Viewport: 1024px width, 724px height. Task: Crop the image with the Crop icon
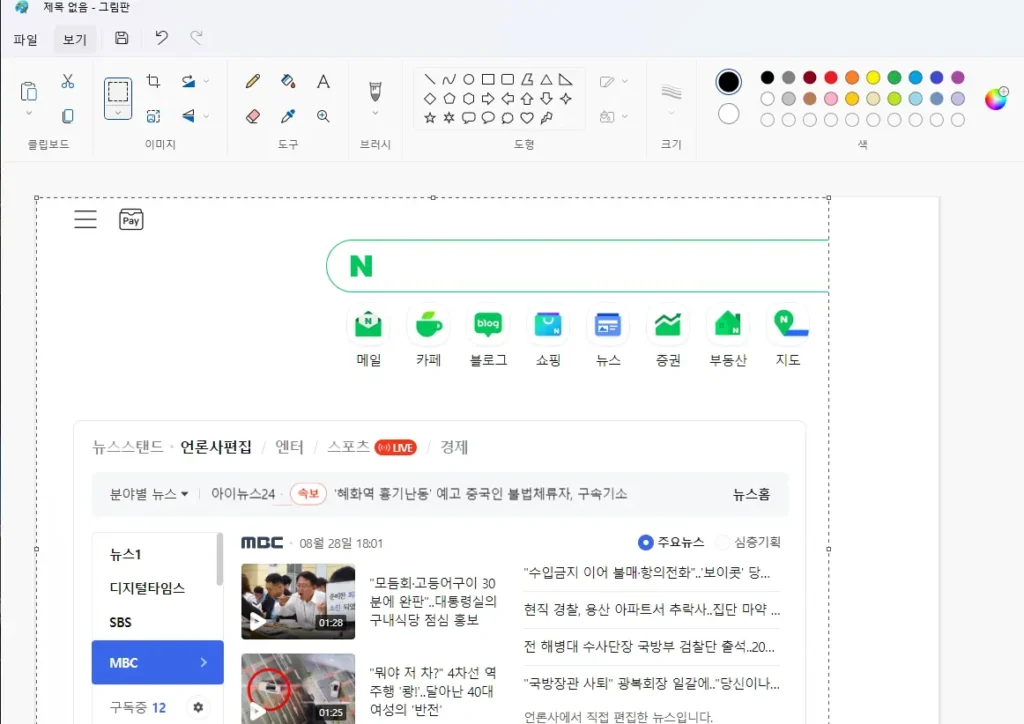point(153,81)
